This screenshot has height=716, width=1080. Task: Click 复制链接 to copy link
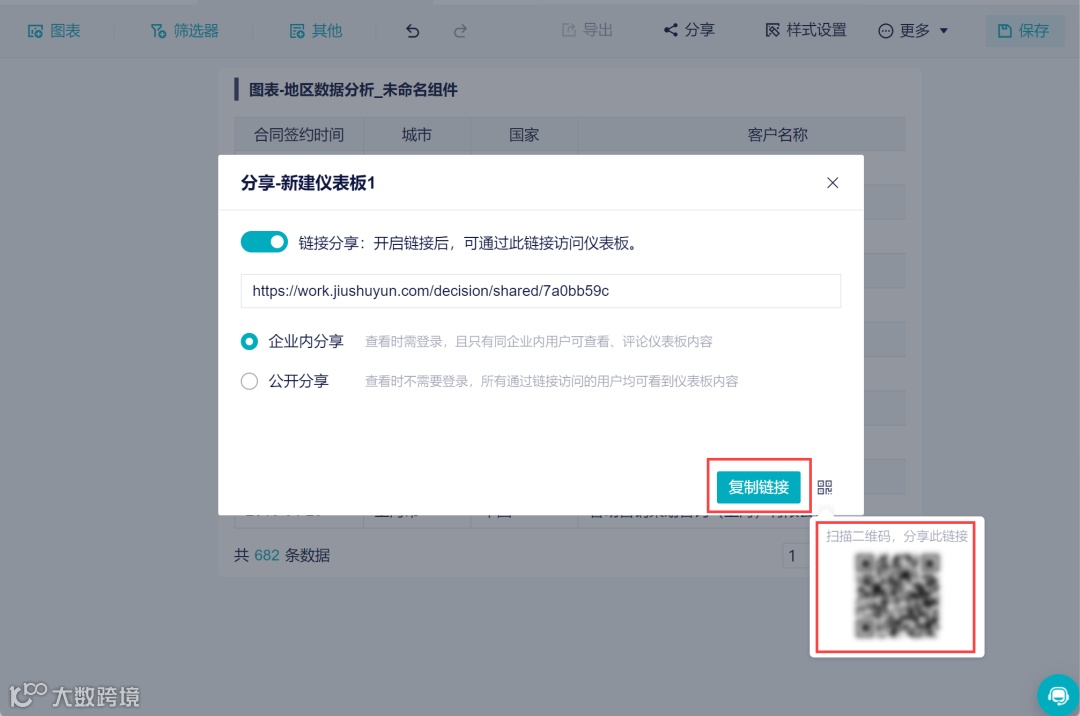coord(758,487)
